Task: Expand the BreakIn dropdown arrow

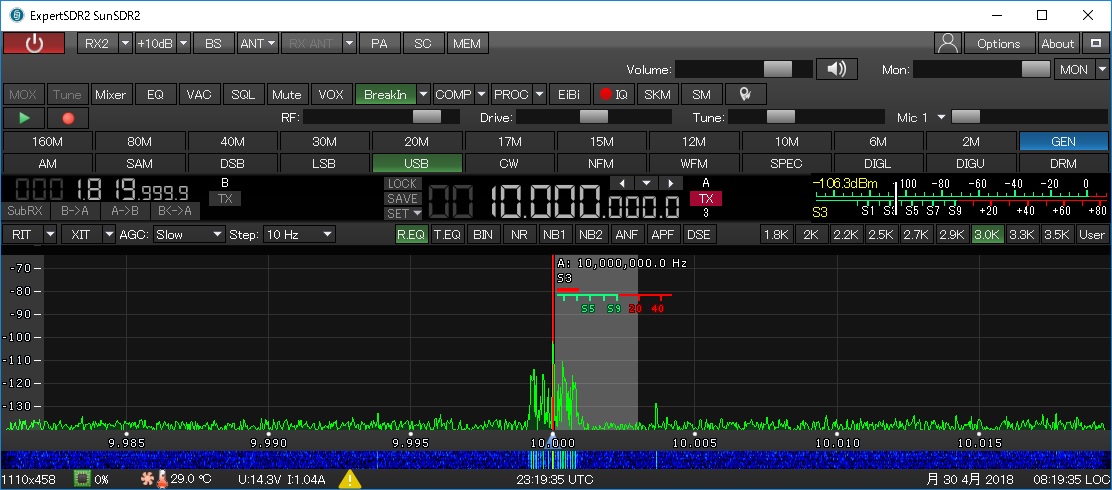Action: coord(423,94)
